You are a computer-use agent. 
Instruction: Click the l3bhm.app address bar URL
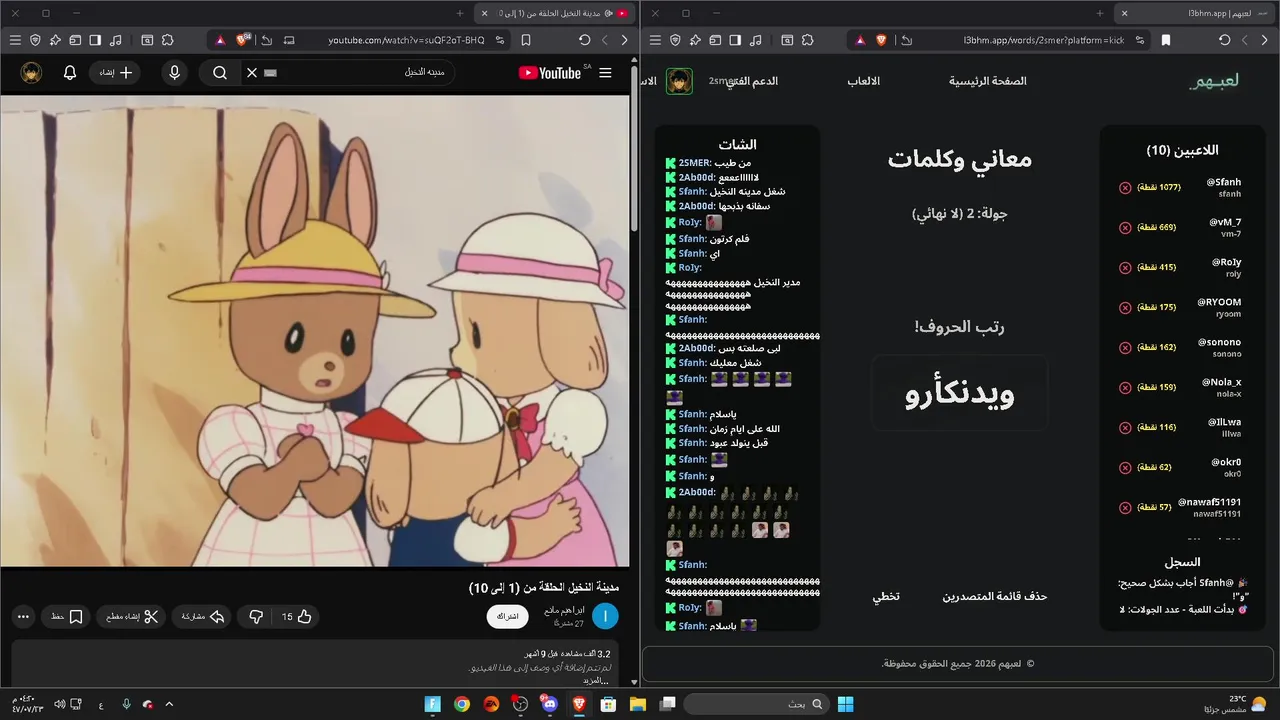click(1044, 40)
